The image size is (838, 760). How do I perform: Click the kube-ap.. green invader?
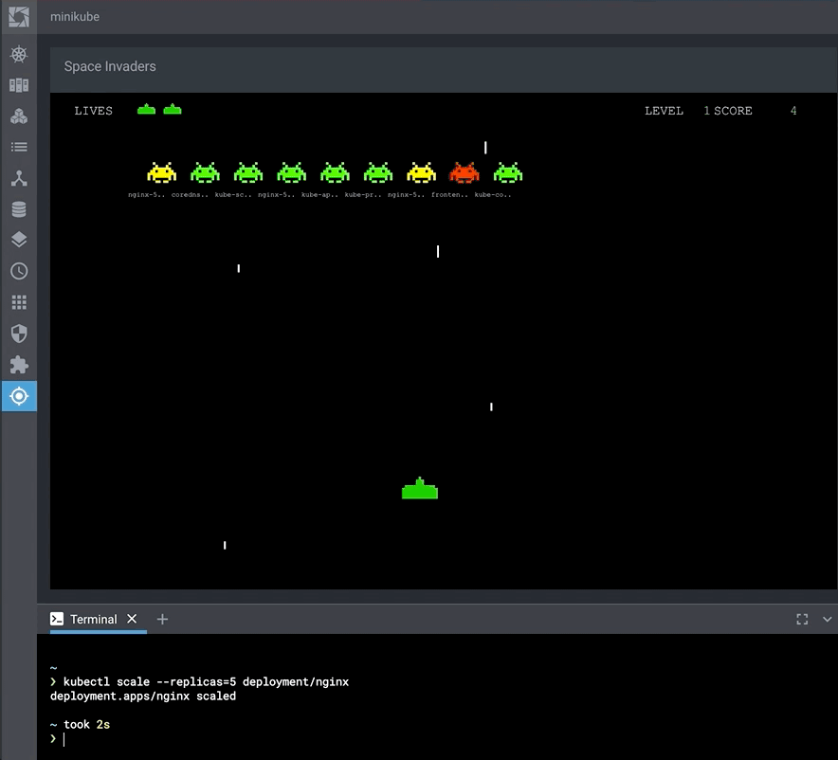[335, 173]
